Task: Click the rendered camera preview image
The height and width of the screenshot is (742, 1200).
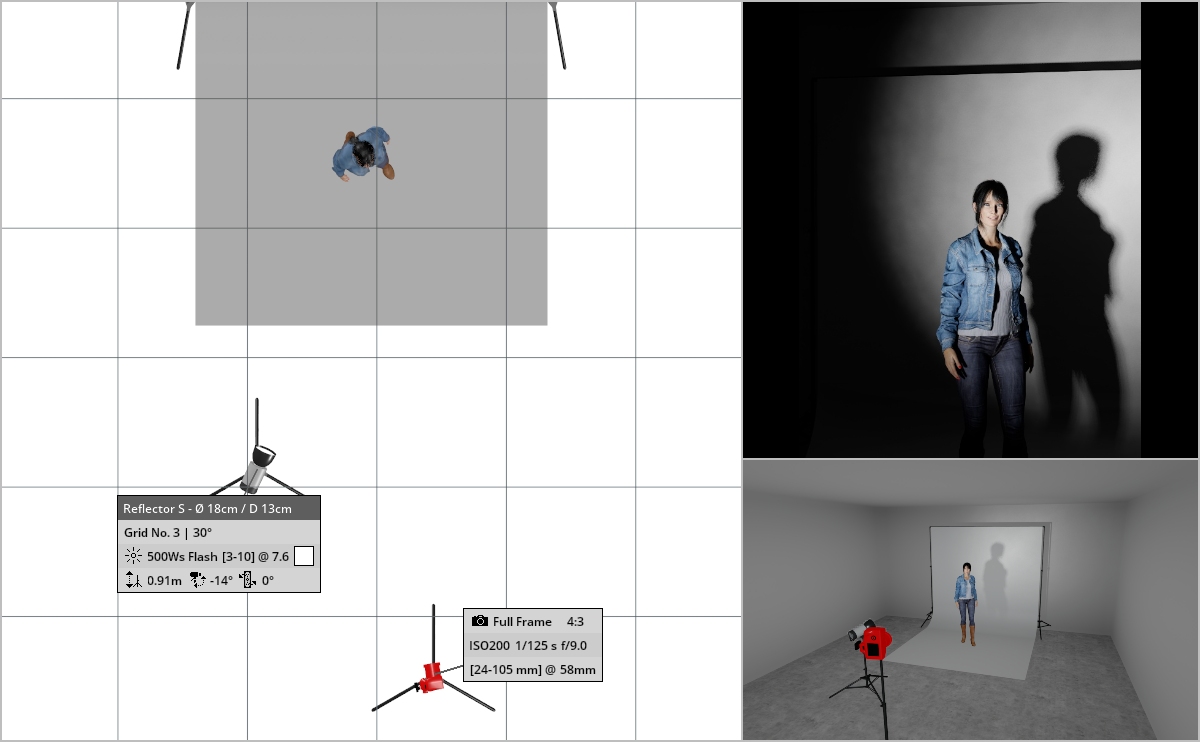Action: [970, 229]
